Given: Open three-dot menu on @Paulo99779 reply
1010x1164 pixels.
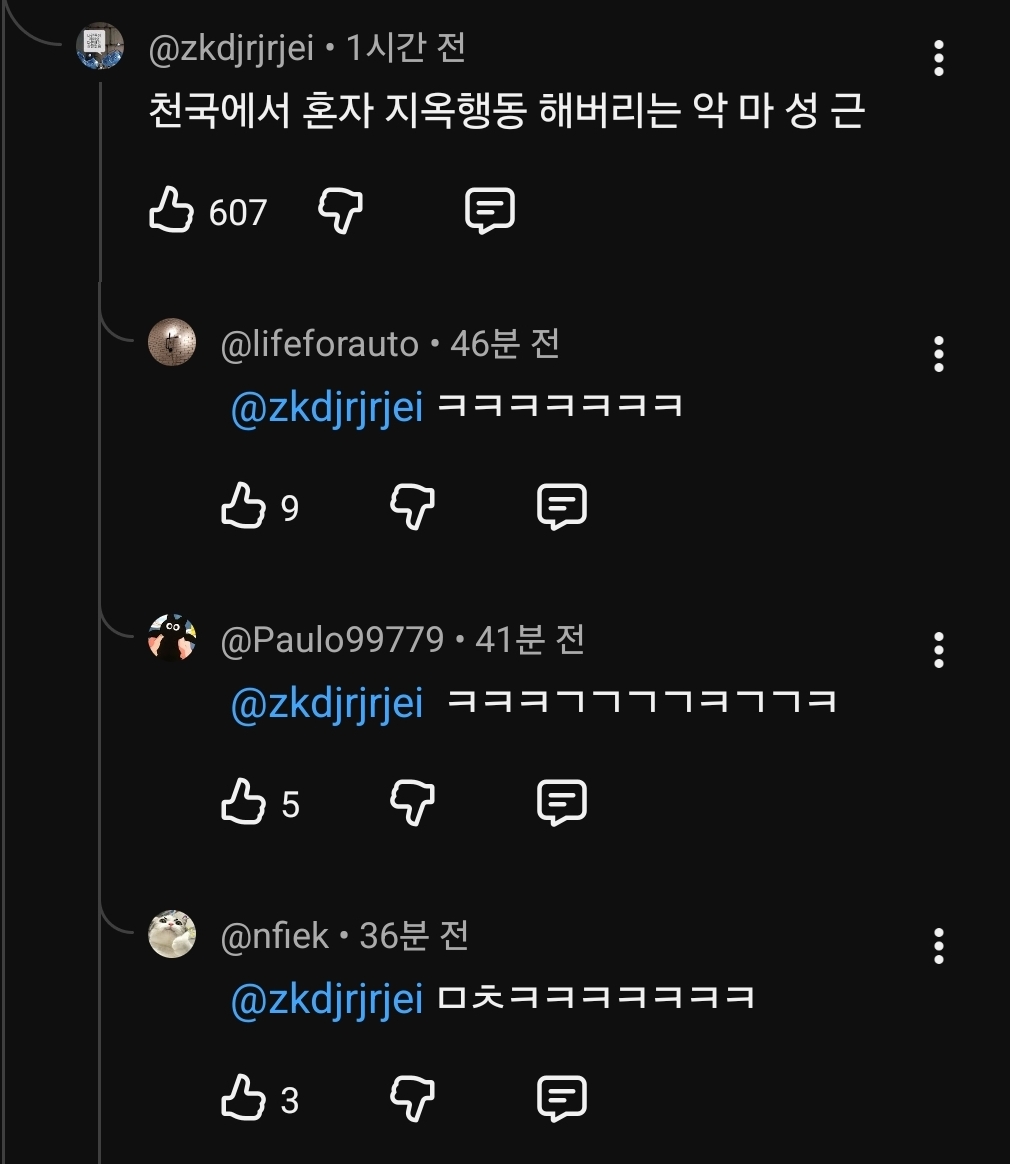Looking at the screenshot, I should pyautogui.click(x=938, y=651).
